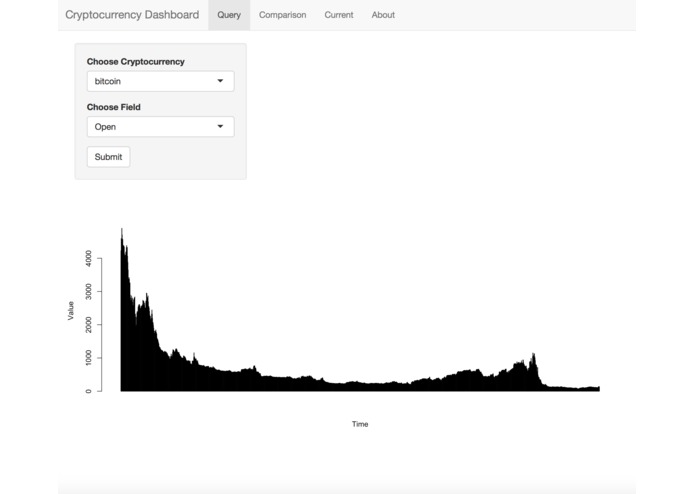Click the 3000 y-axis tick label
Viewport: 695px width, 494px height.
pos(88,292)
